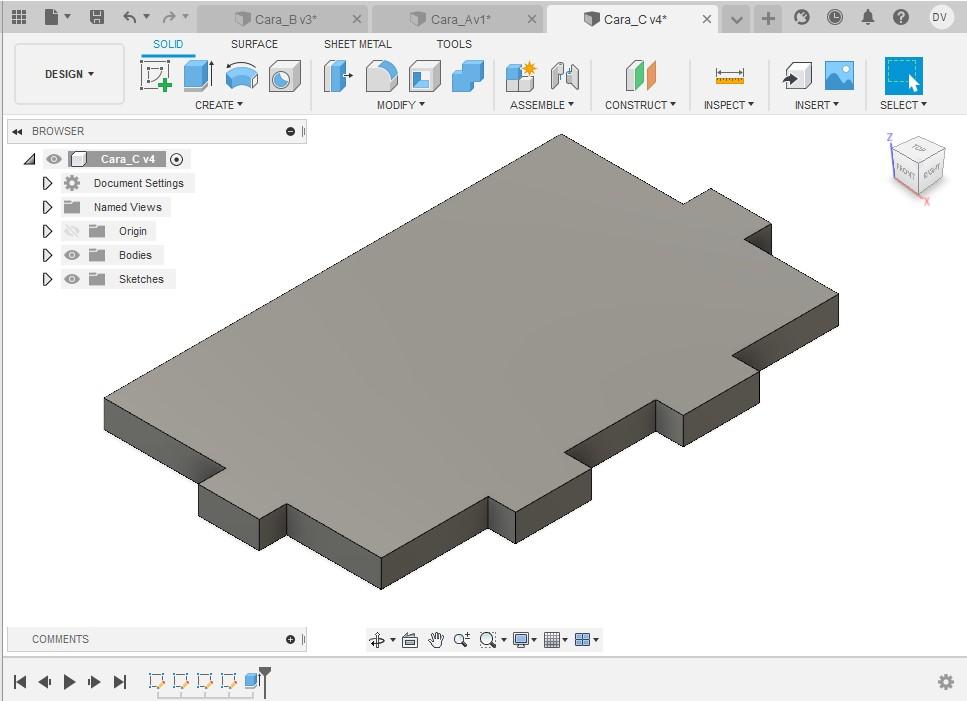The image size is (967, 701).
Task: Open the File menu icon
Action: 52,17
